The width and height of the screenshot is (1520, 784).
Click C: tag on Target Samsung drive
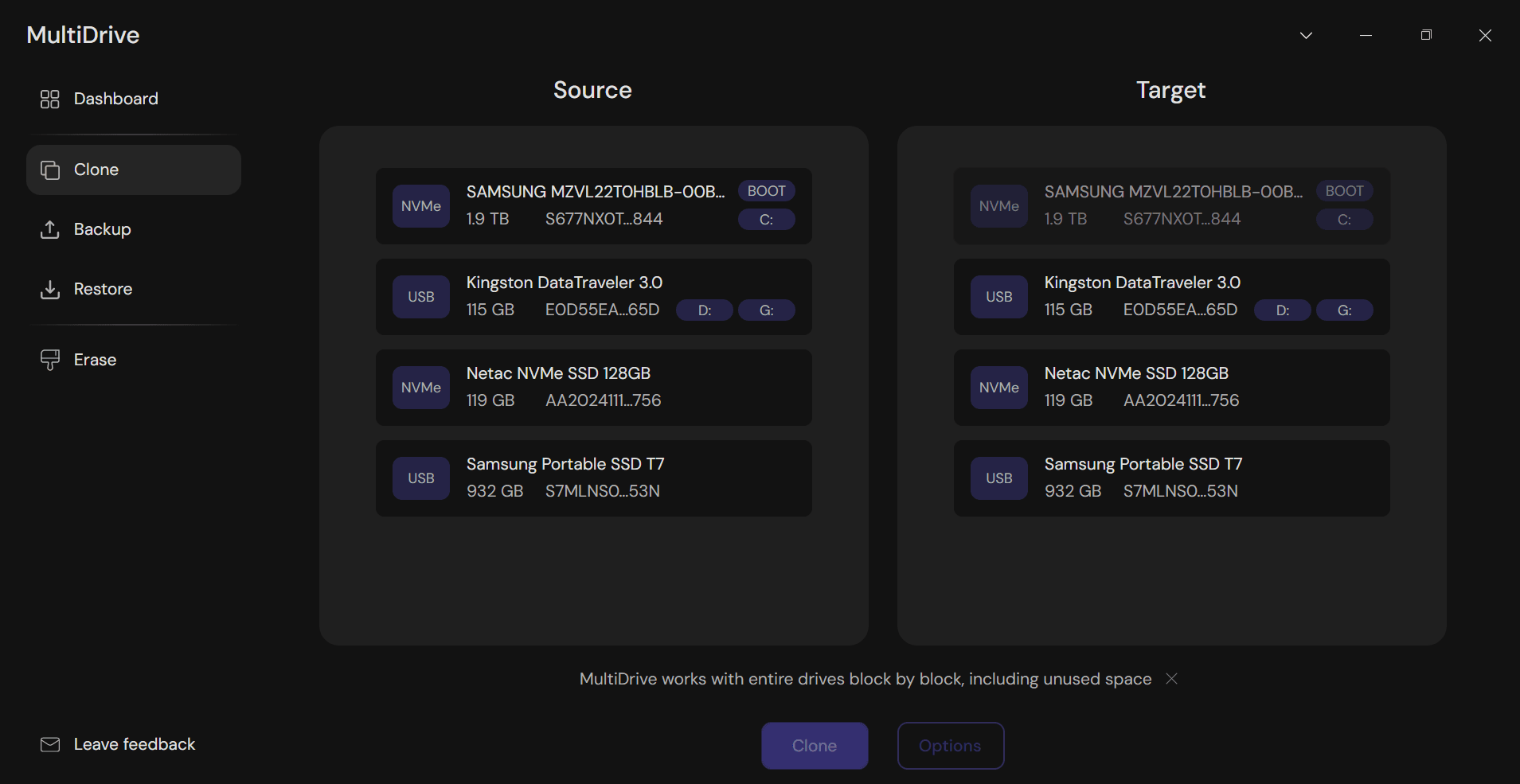point(1345,220)
